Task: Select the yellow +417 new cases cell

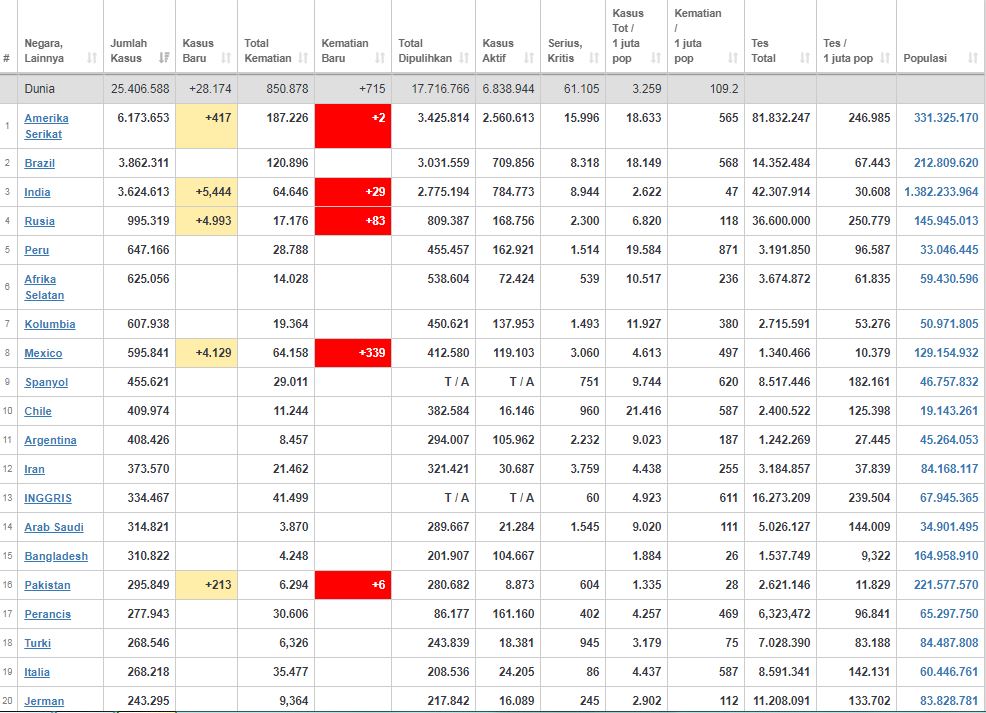Action: click(x=206, y=126)
